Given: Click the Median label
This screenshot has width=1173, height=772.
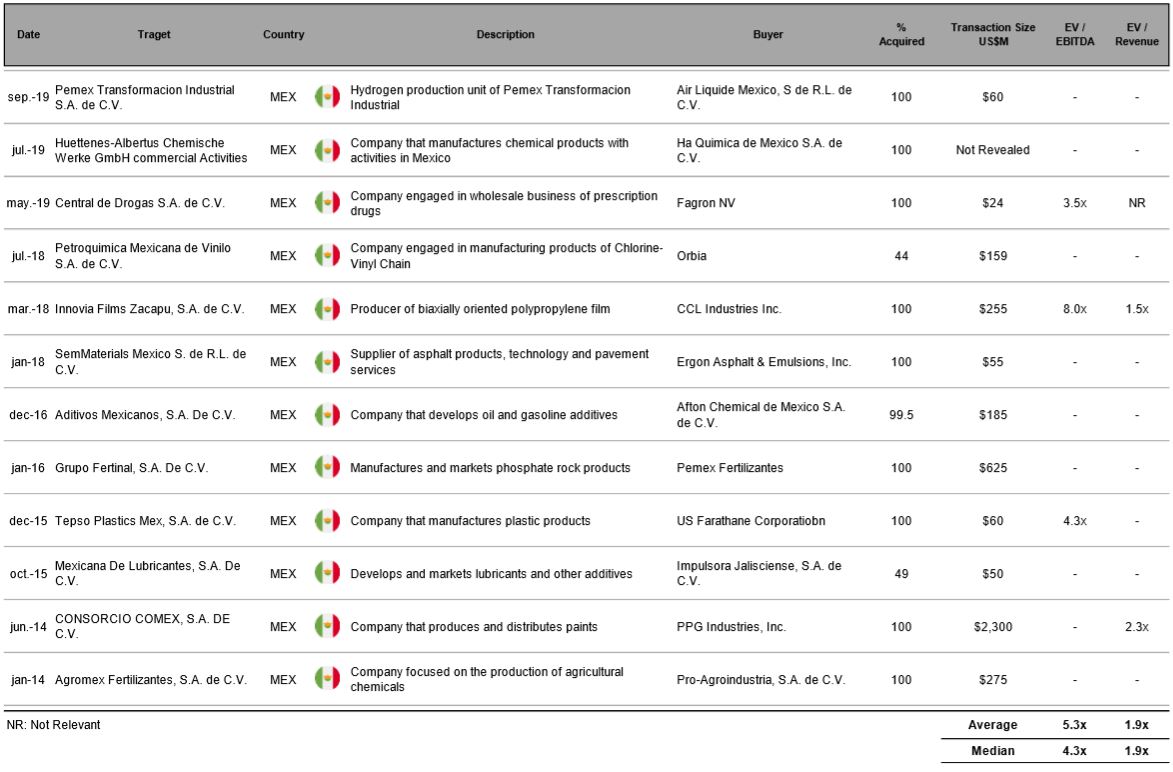Looking at the screenshot, I should tap(993, 751).
